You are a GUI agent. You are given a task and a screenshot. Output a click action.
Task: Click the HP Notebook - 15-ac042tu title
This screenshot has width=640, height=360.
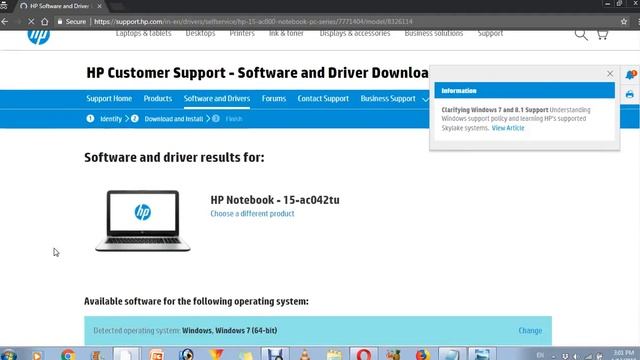(x=275, y=200)
